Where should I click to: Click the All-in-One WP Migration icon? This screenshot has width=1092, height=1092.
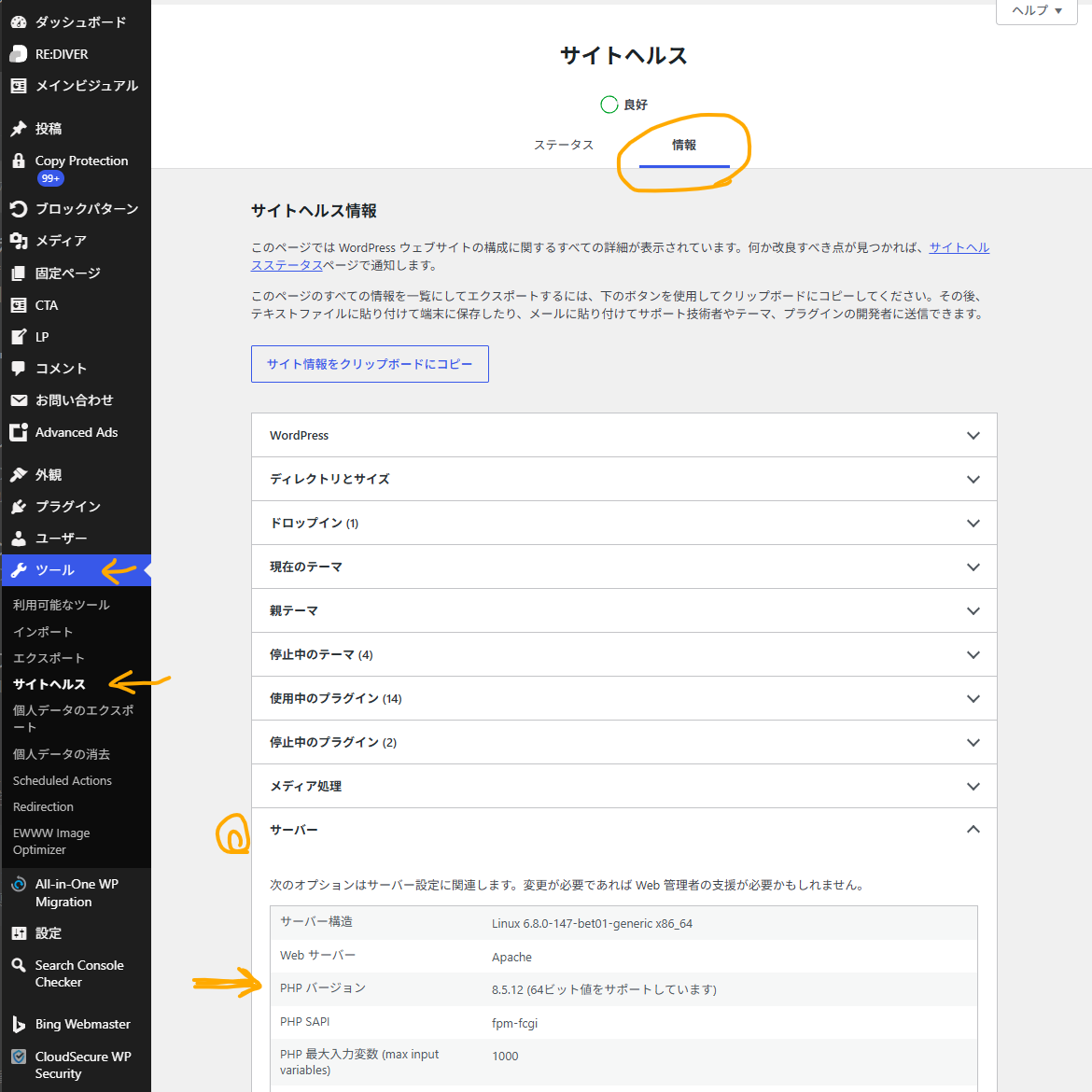[x=19, y=885]
